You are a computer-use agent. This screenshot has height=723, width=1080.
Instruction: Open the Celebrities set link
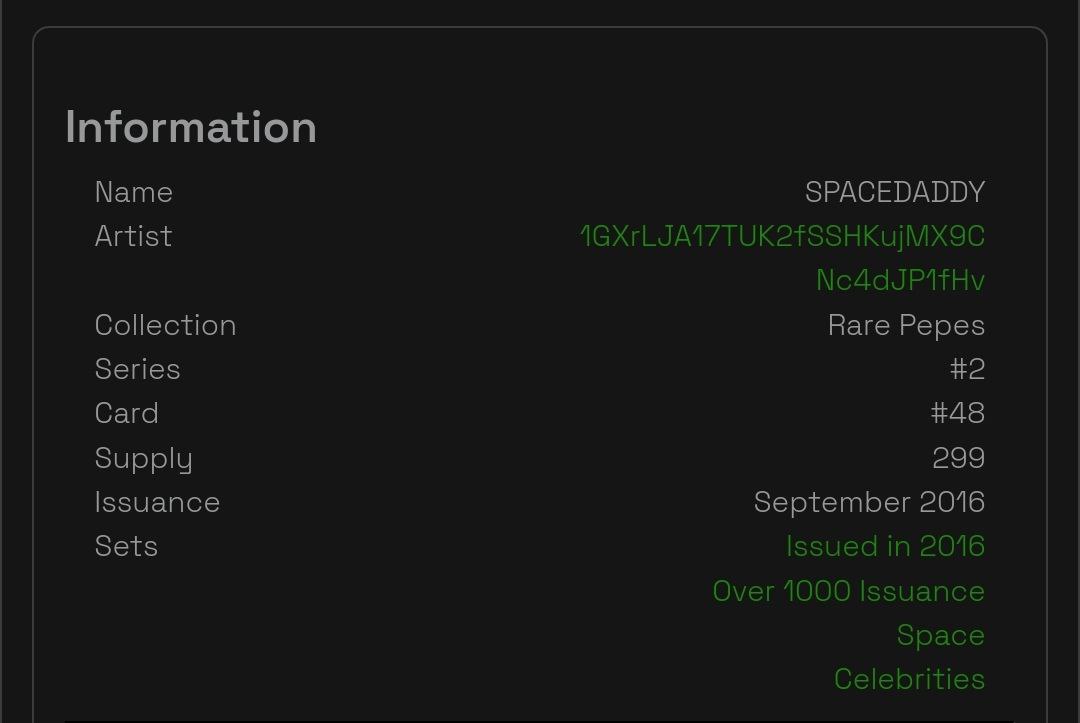pos(909,679)
